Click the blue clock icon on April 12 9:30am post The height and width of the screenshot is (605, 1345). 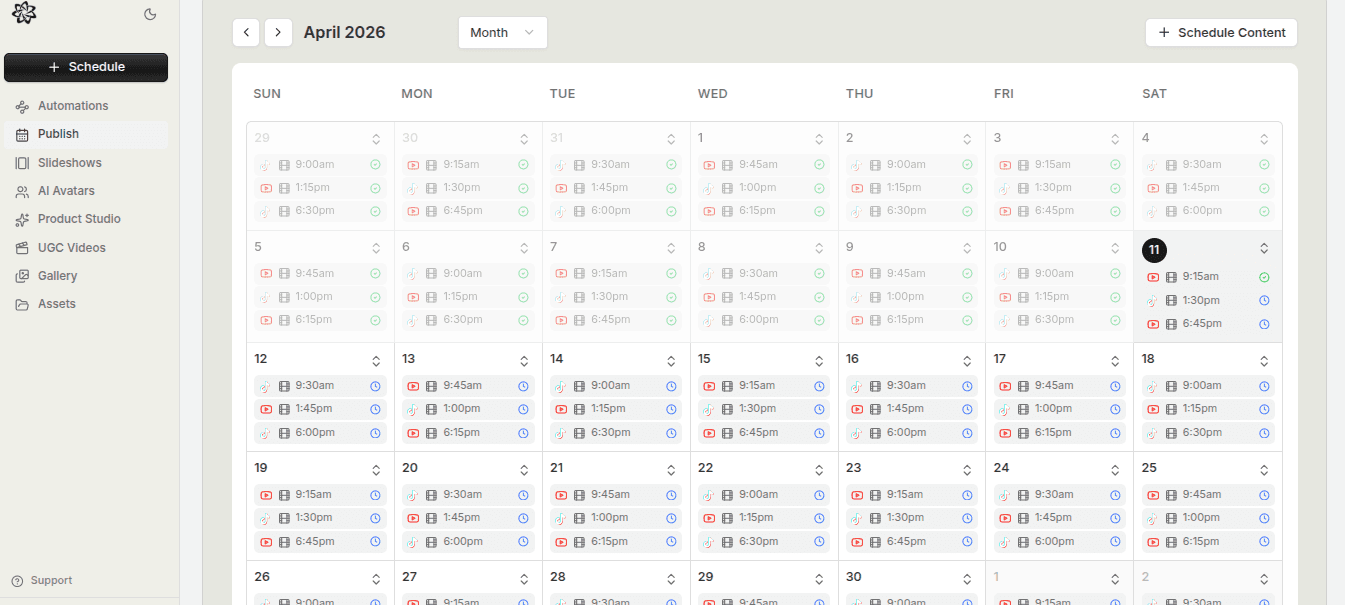(376, 385)
